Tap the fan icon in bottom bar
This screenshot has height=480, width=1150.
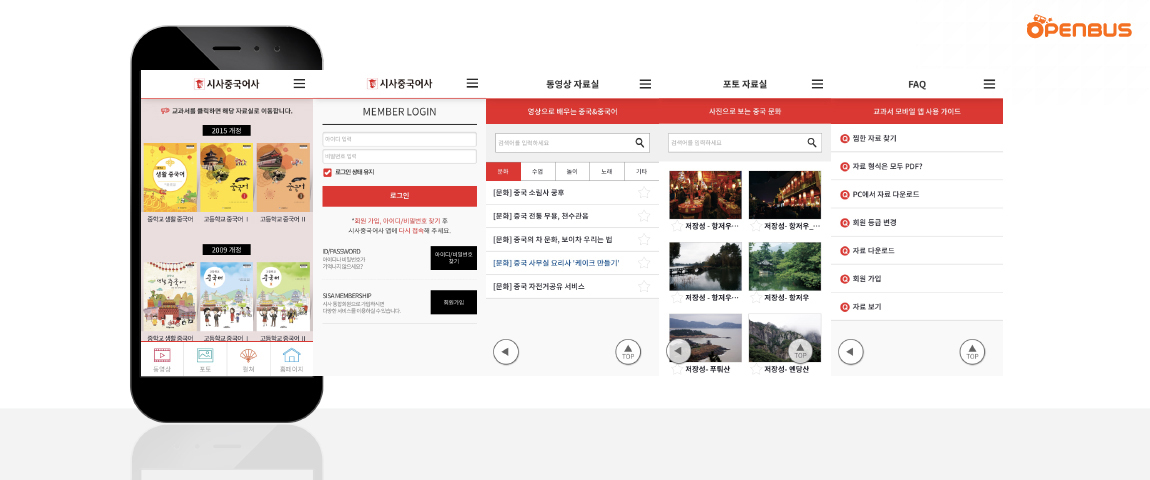point(249,355)
